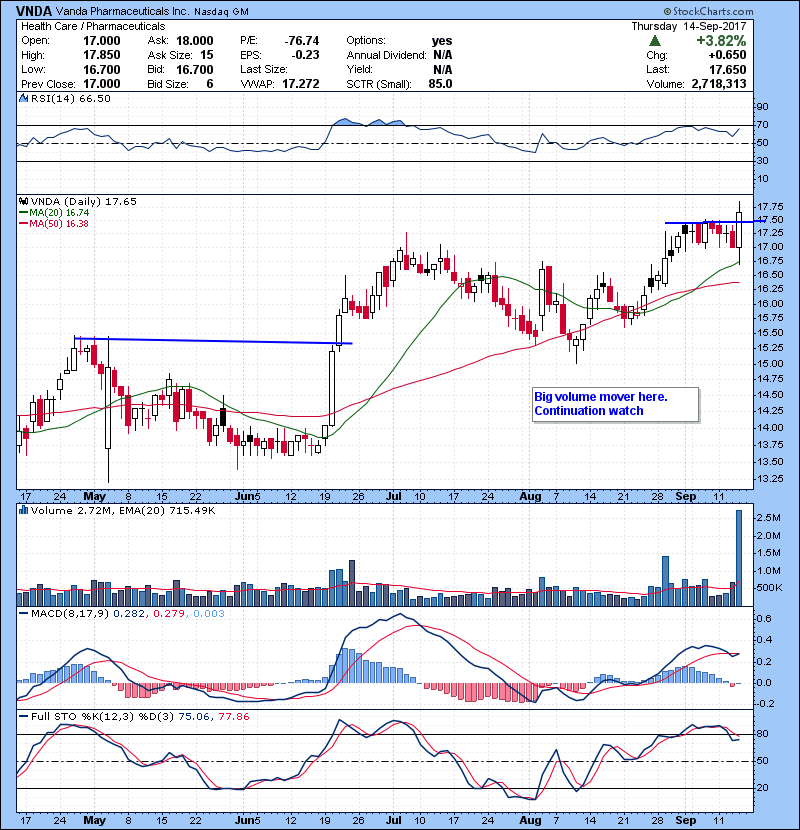Click the Vanda Pharmaceuticals Inc. company name

(x=122, y=11)
